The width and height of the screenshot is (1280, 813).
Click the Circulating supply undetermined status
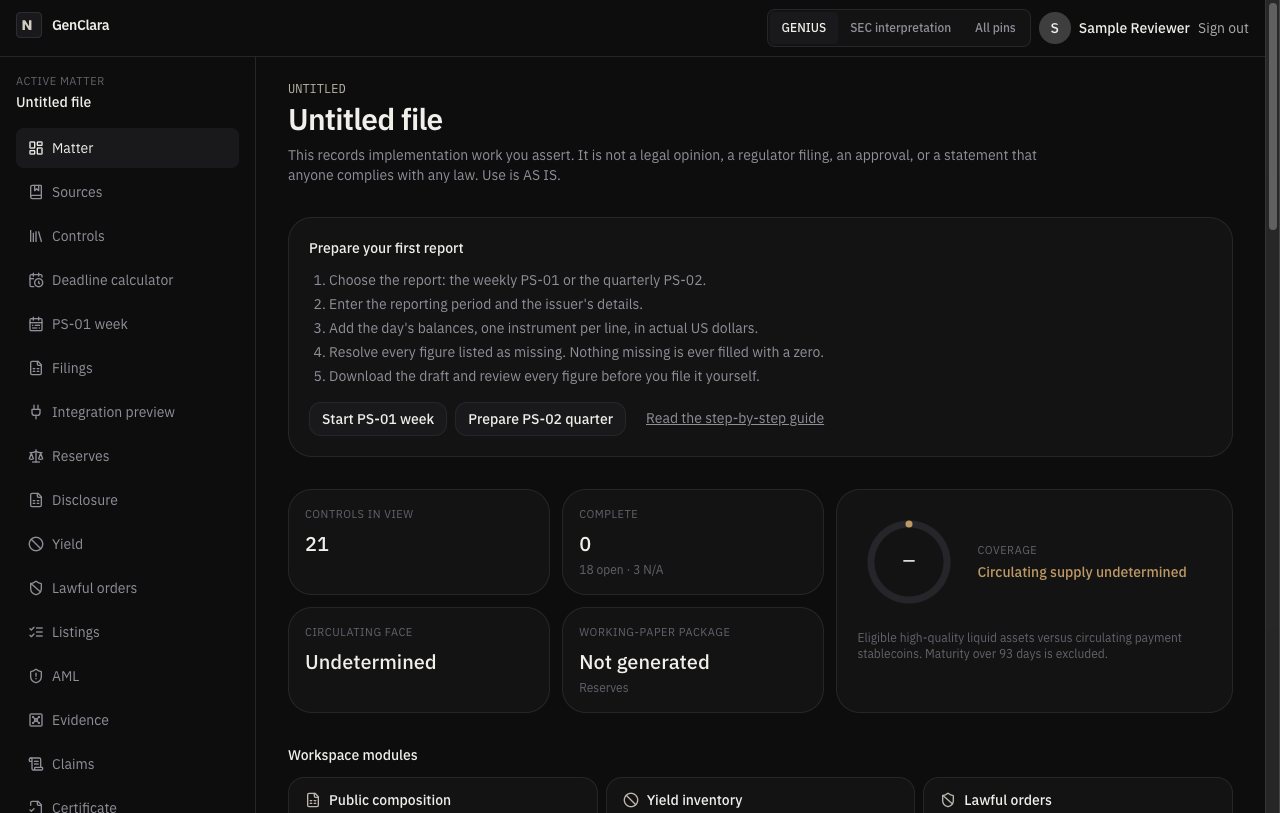click(1082, 572)
